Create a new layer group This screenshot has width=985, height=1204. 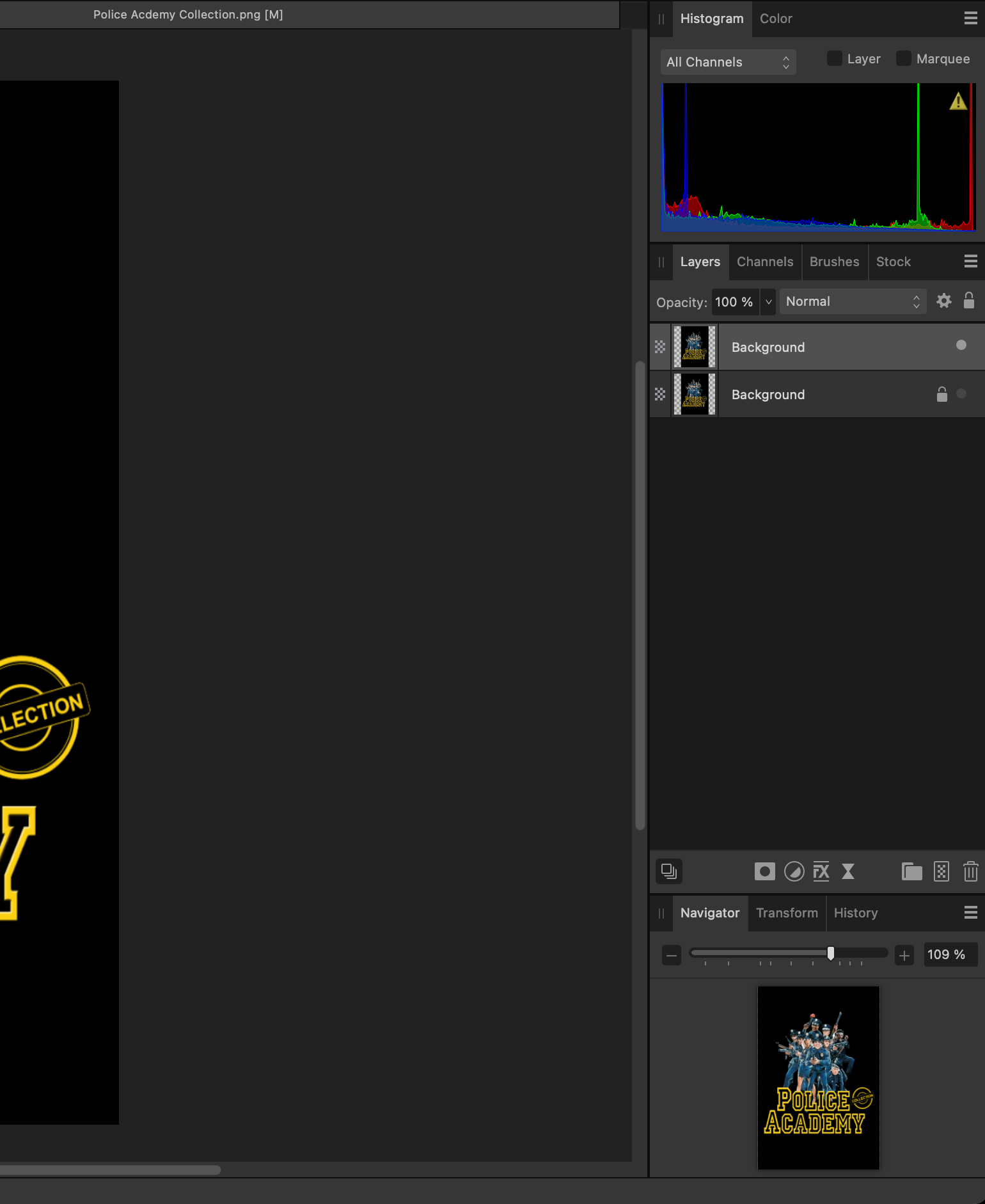(x=911, y=871)
